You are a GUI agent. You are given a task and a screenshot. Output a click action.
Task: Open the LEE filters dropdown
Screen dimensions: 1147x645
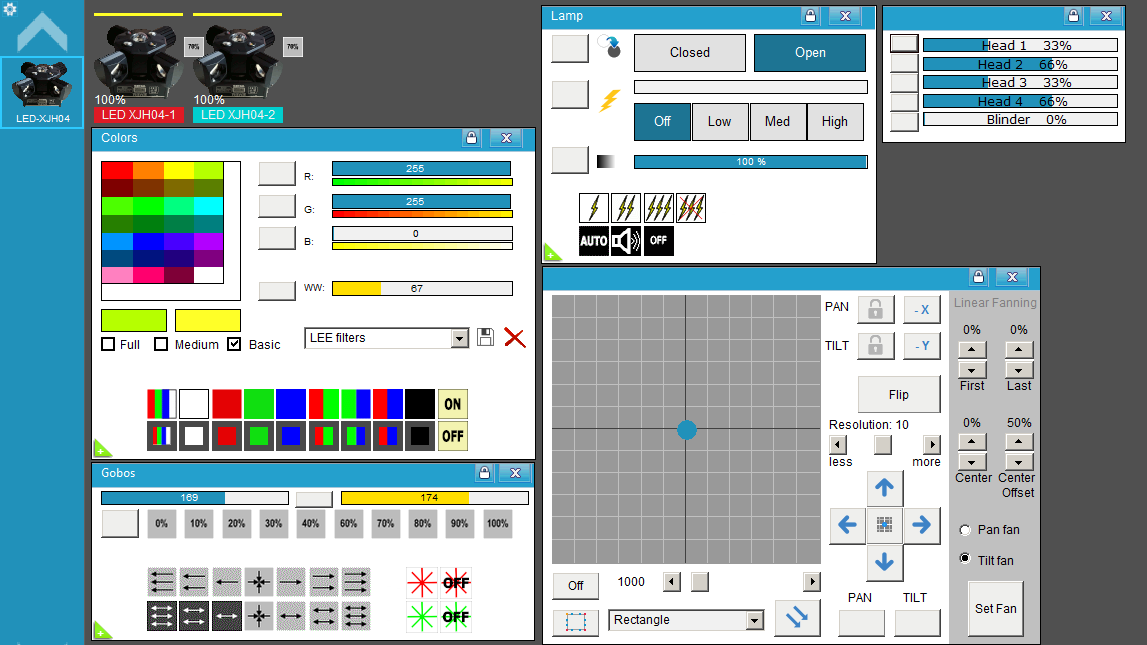(x=459, y=338)
